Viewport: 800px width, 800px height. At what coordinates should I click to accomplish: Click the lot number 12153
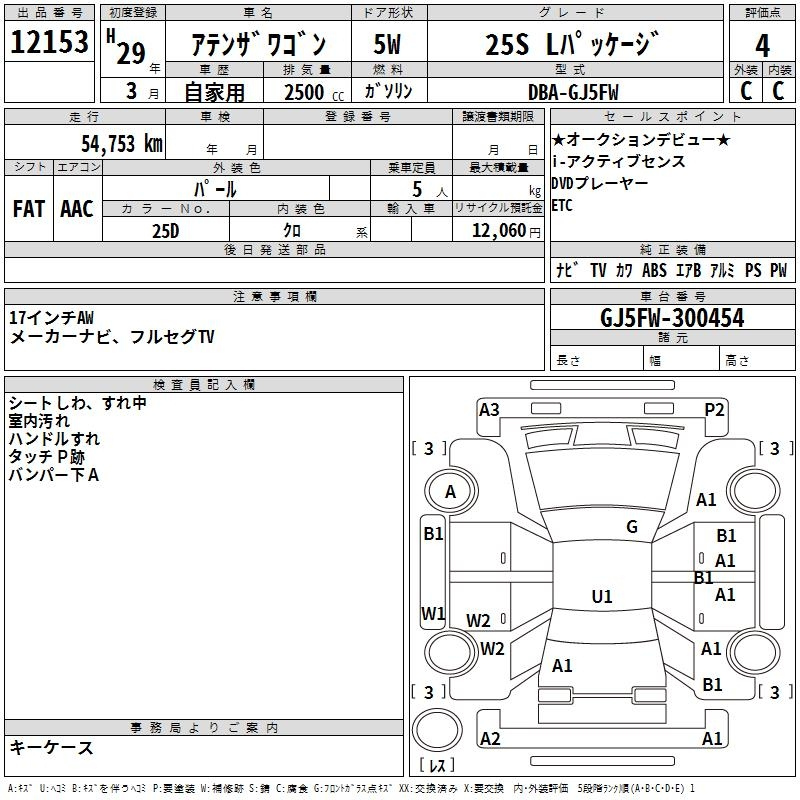click(50, 45)
